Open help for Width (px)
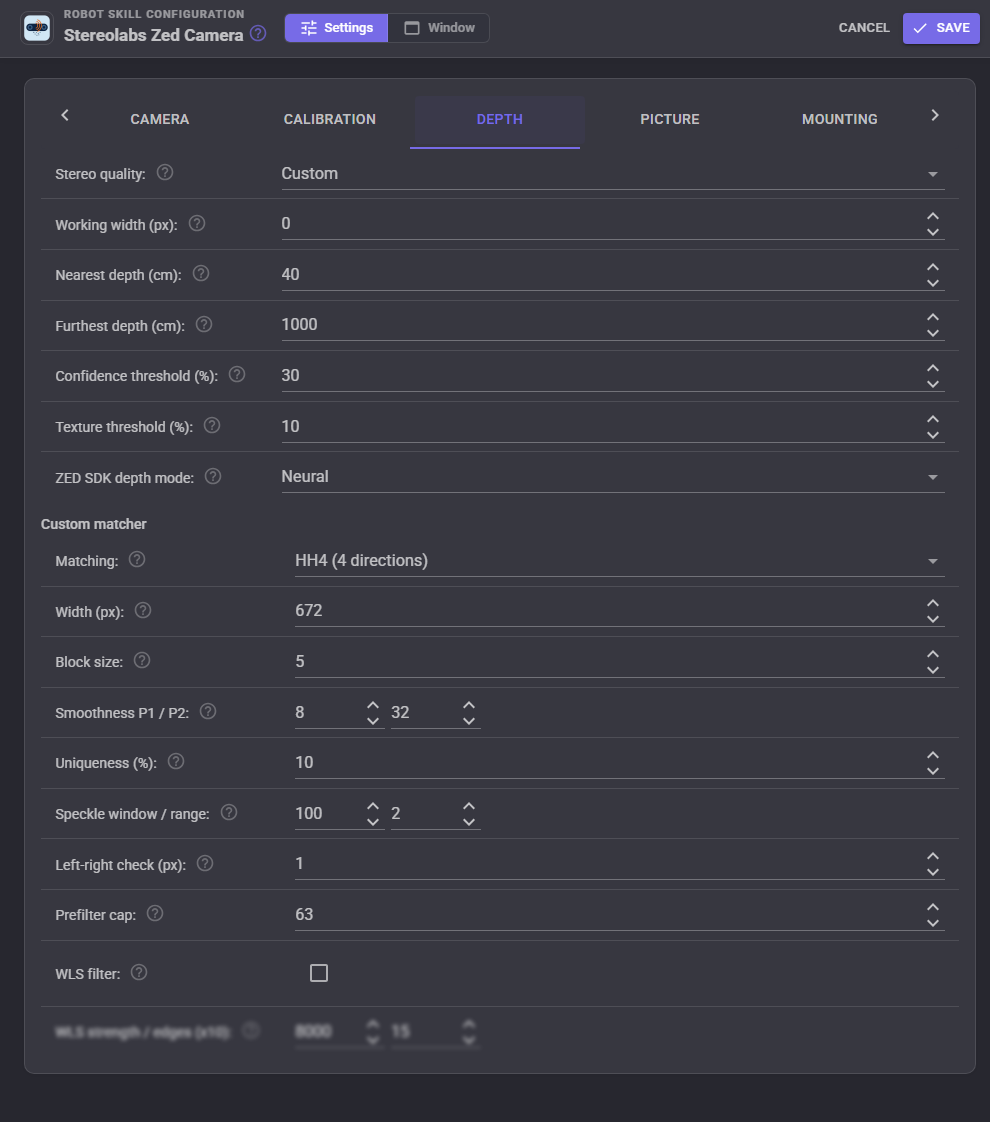This screenshot has width=990, height=1122. (143, 610)
